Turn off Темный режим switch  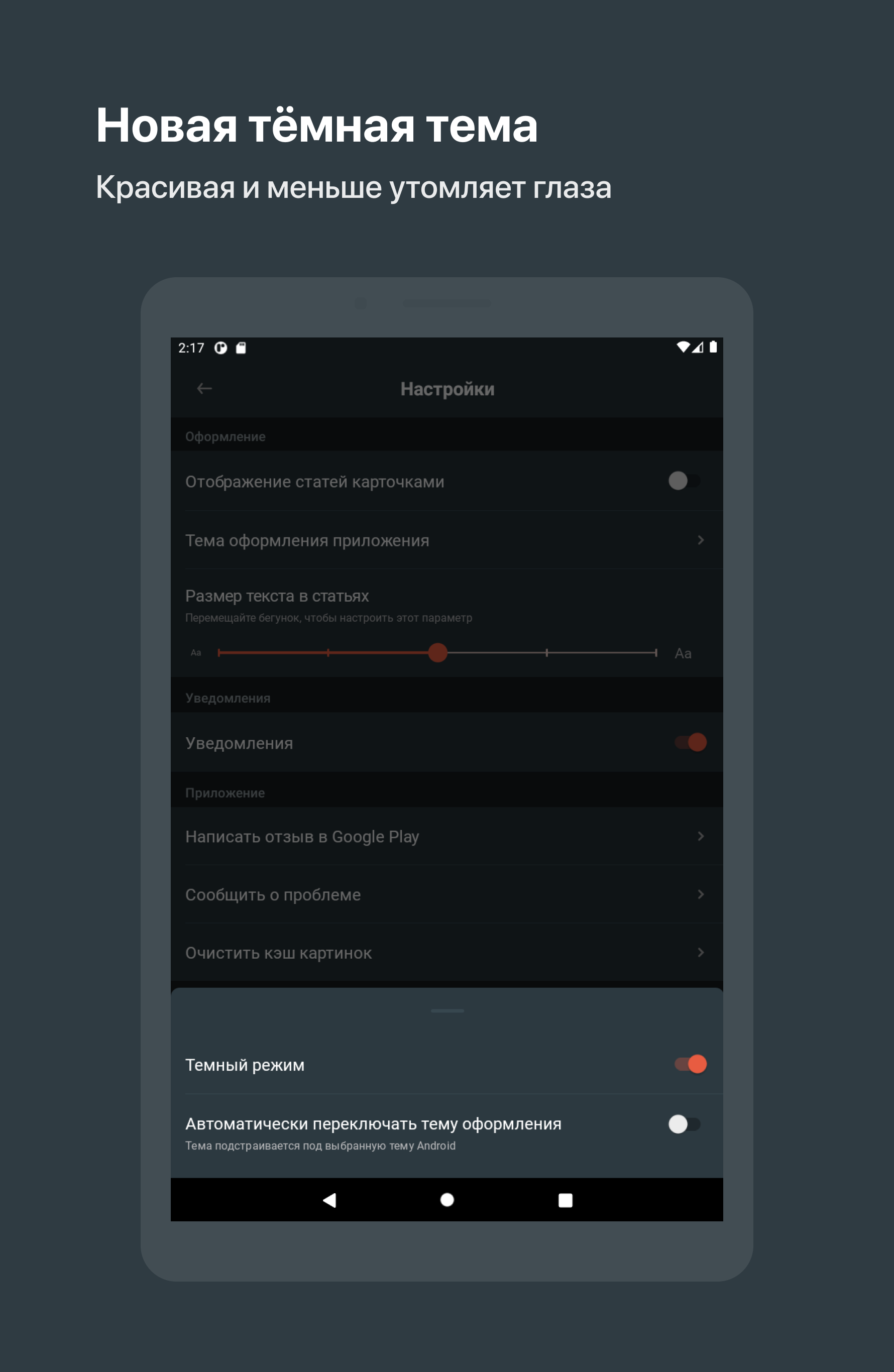tap(691, 1064)
